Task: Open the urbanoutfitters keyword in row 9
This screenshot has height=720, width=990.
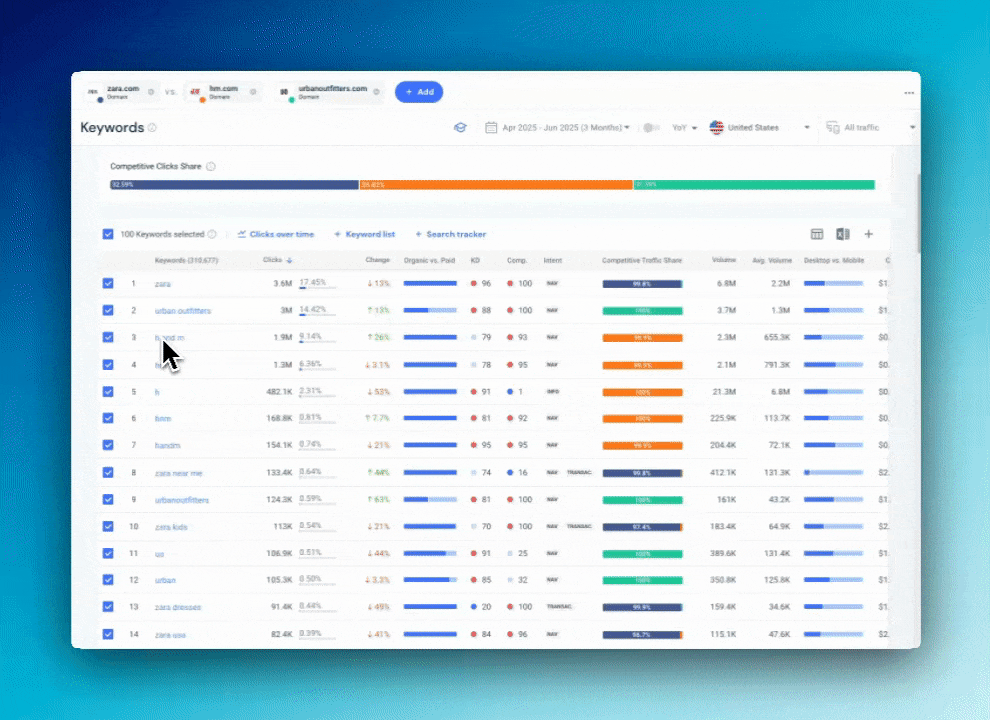Action: click(x=181, y=500)
